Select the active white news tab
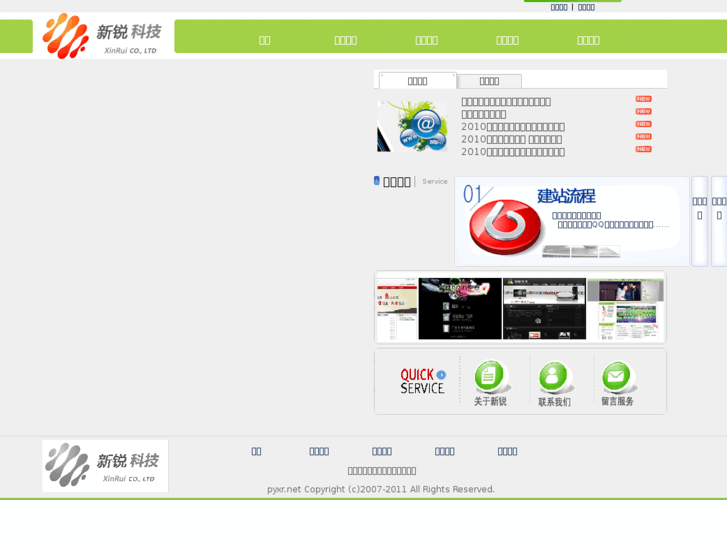The image size is (727, 545). [x=418, y=81]
